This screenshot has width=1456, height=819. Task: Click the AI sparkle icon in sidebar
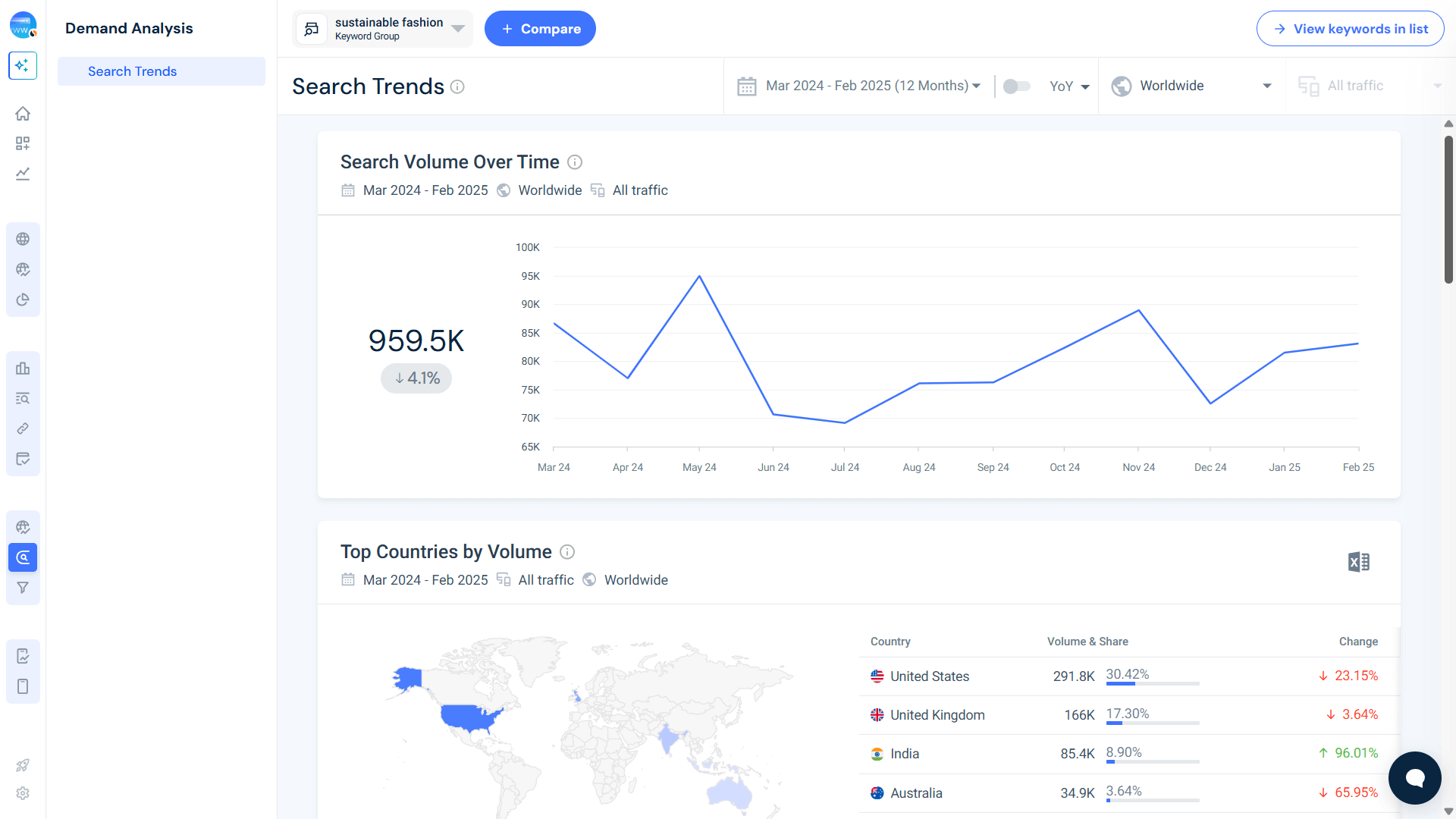tap(23, 65)
